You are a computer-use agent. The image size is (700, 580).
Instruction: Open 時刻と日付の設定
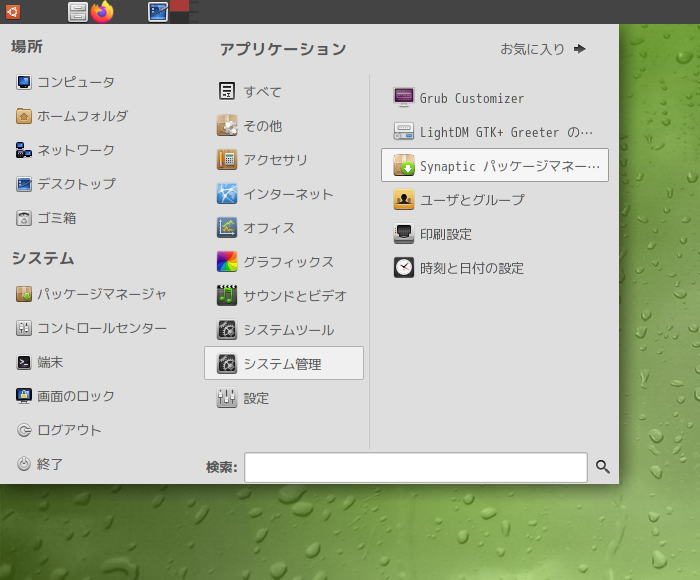(495, 268)
